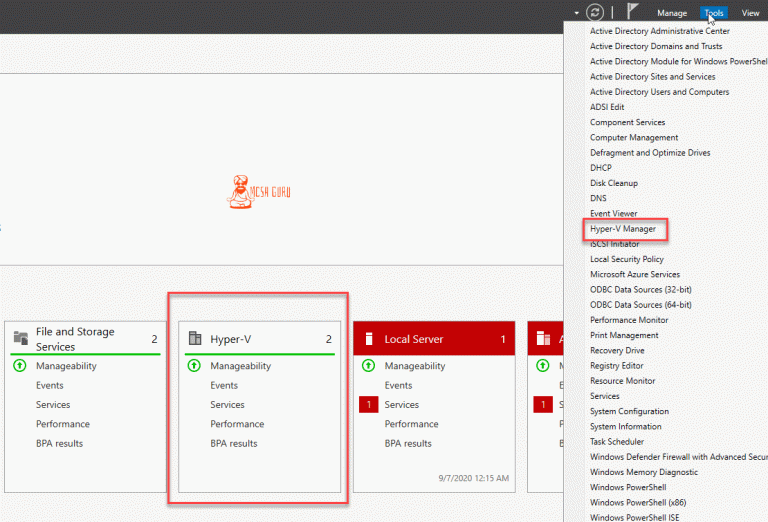
Task: Click the refresh icon in header
Action: 595,12
